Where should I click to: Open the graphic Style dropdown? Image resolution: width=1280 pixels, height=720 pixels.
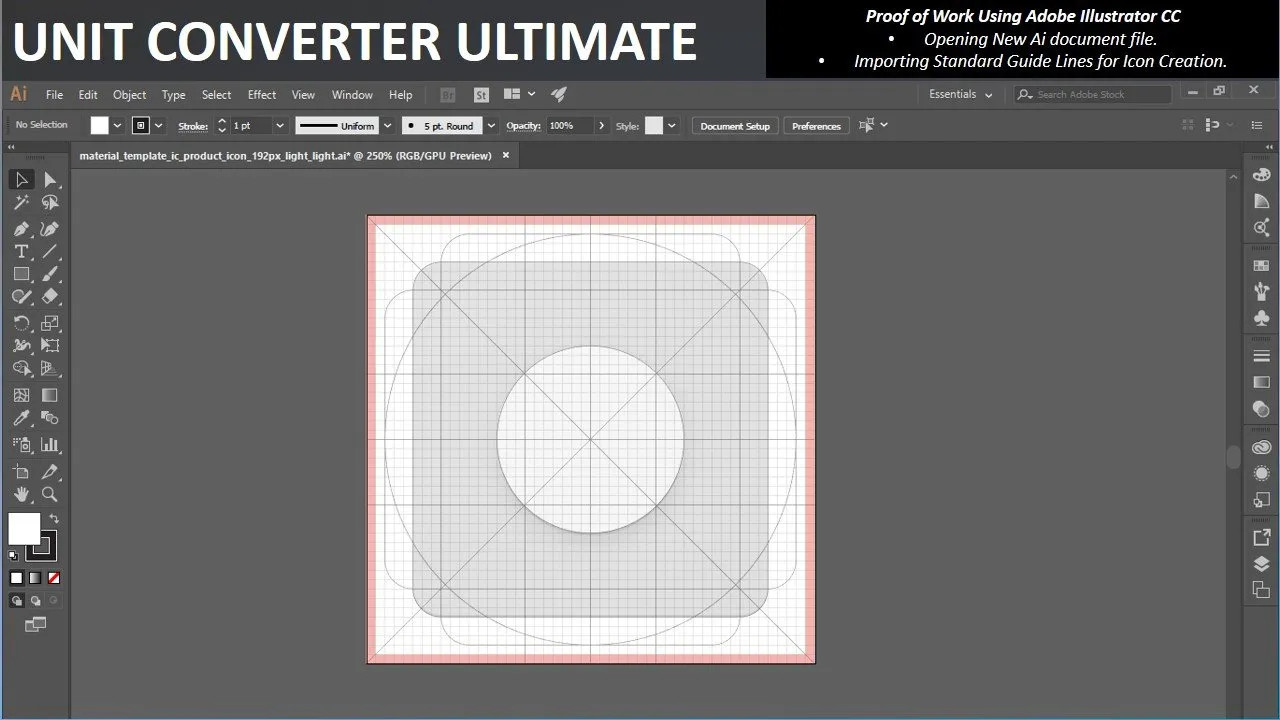coord(671,126)
